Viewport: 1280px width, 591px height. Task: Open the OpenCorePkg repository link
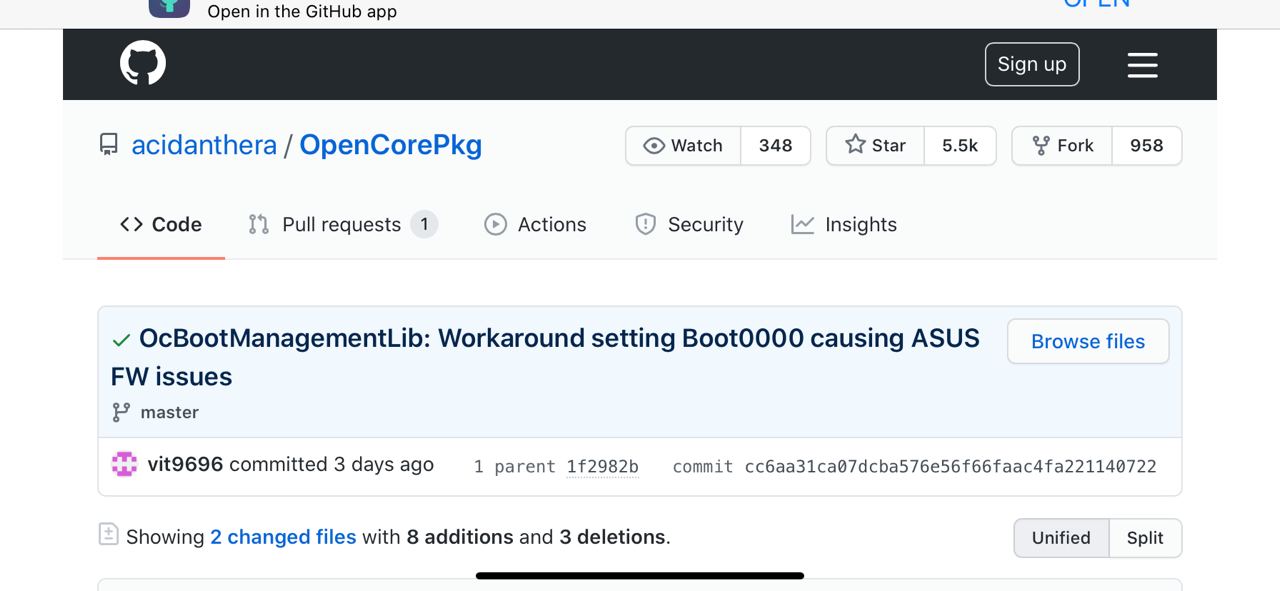[390, 145]
